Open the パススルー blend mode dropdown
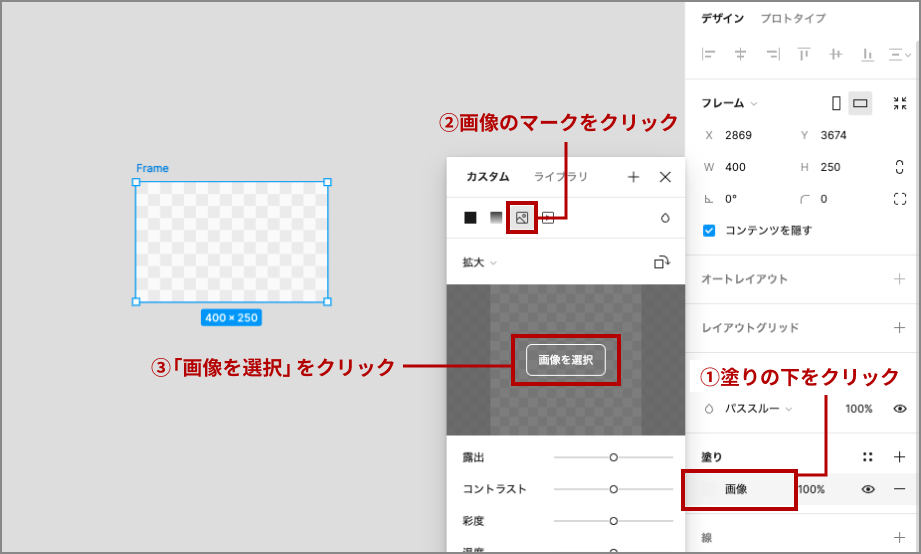Screen dimensions: 921x554 tap(757, 409)
